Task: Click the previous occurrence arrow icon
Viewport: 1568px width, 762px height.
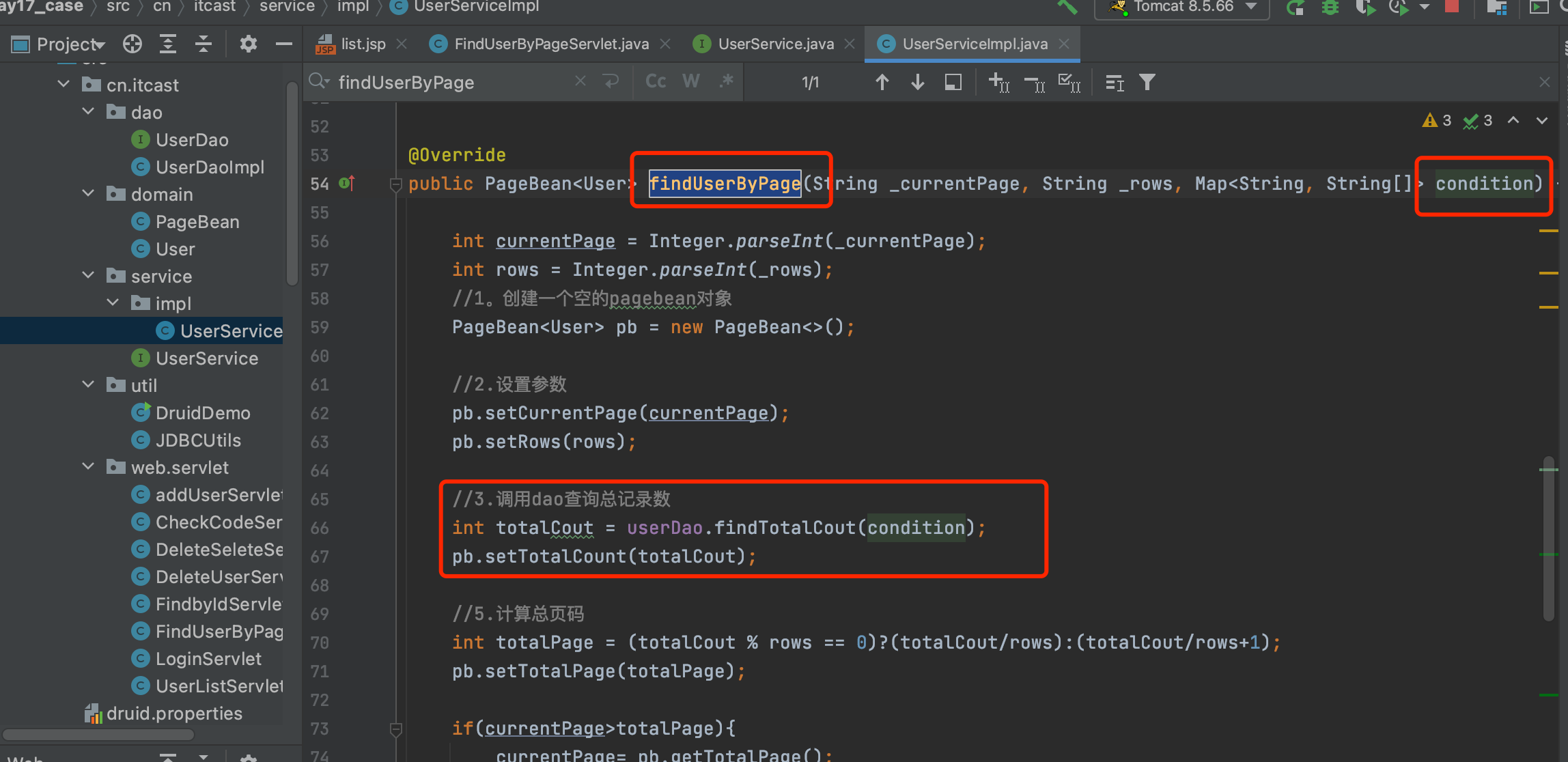Action: (883, 82)
